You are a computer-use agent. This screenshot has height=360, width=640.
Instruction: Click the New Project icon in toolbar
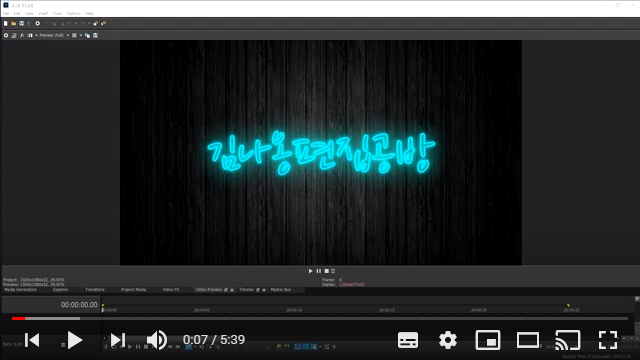pos(6,24)
